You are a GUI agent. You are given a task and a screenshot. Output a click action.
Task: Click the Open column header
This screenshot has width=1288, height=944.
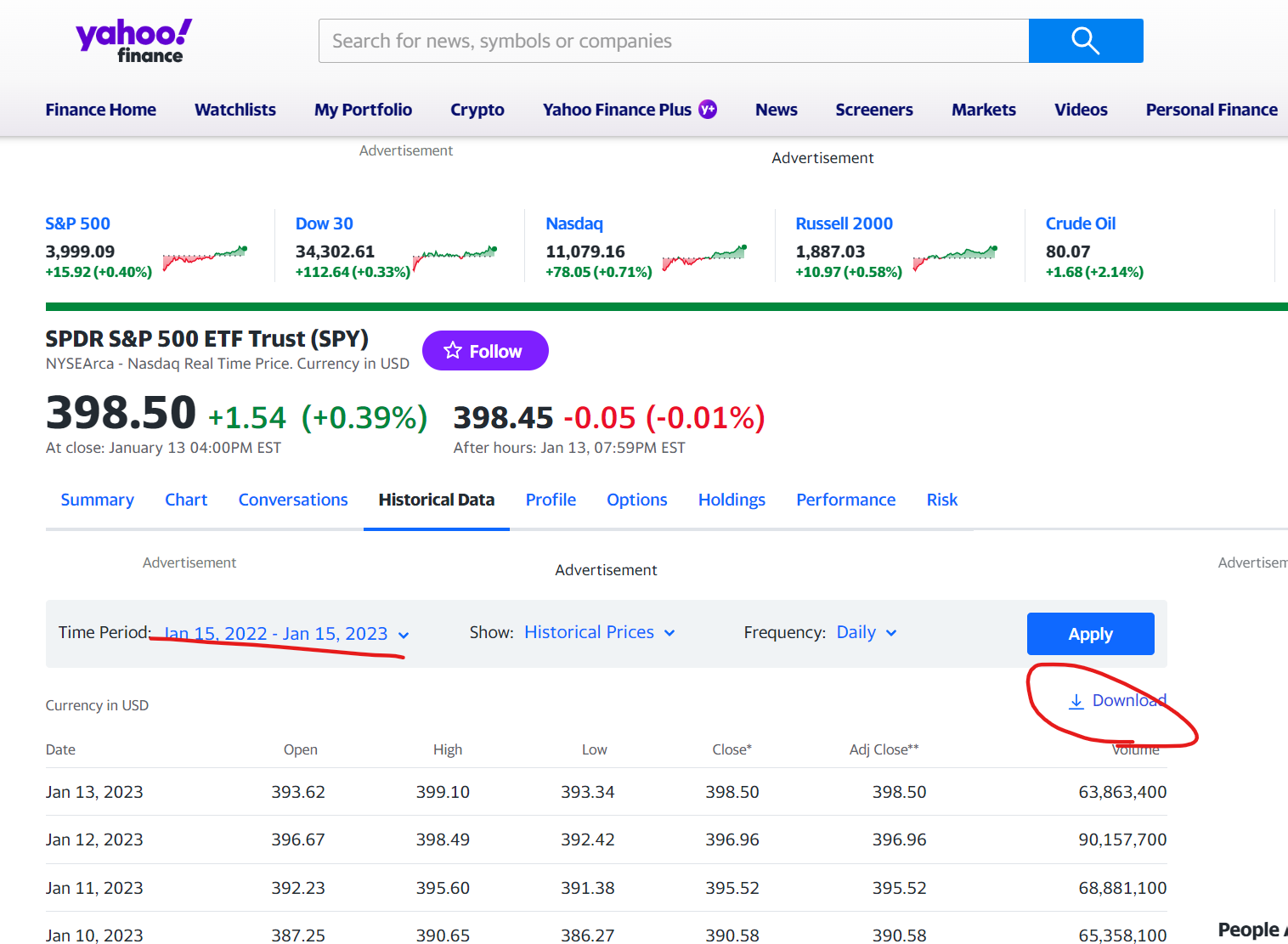(301, 749)
